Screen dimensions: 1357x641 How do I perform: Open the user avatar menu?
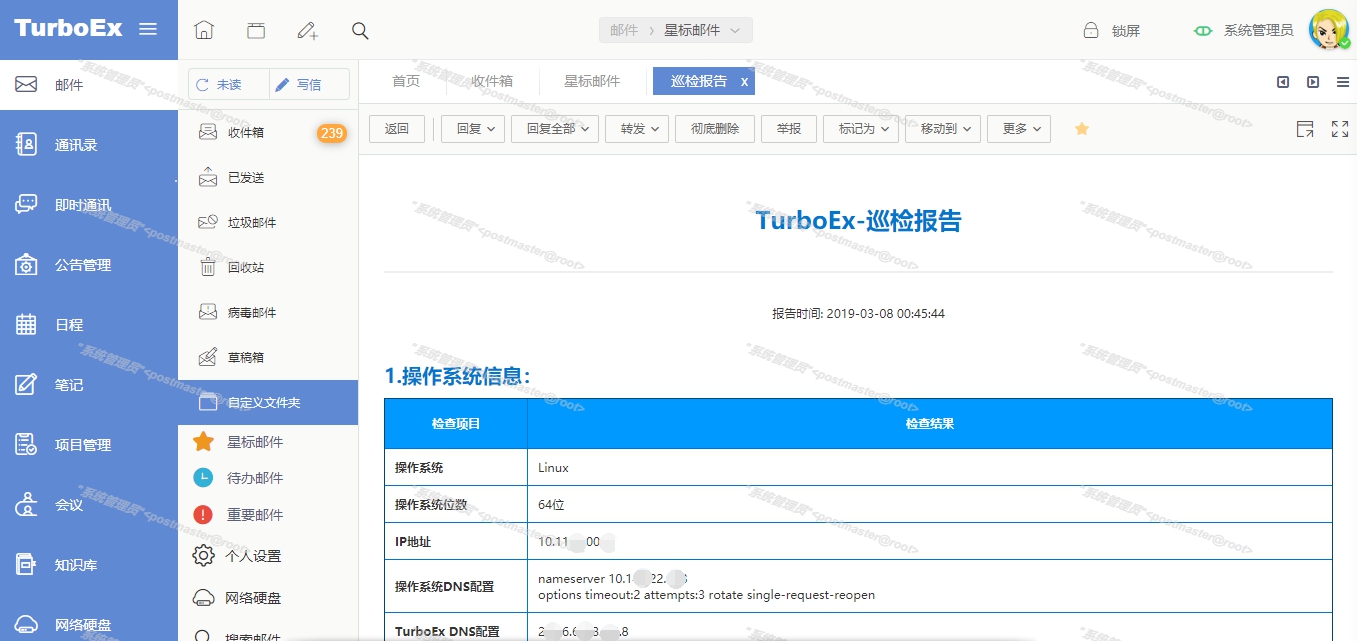(x=1330, y=30)
